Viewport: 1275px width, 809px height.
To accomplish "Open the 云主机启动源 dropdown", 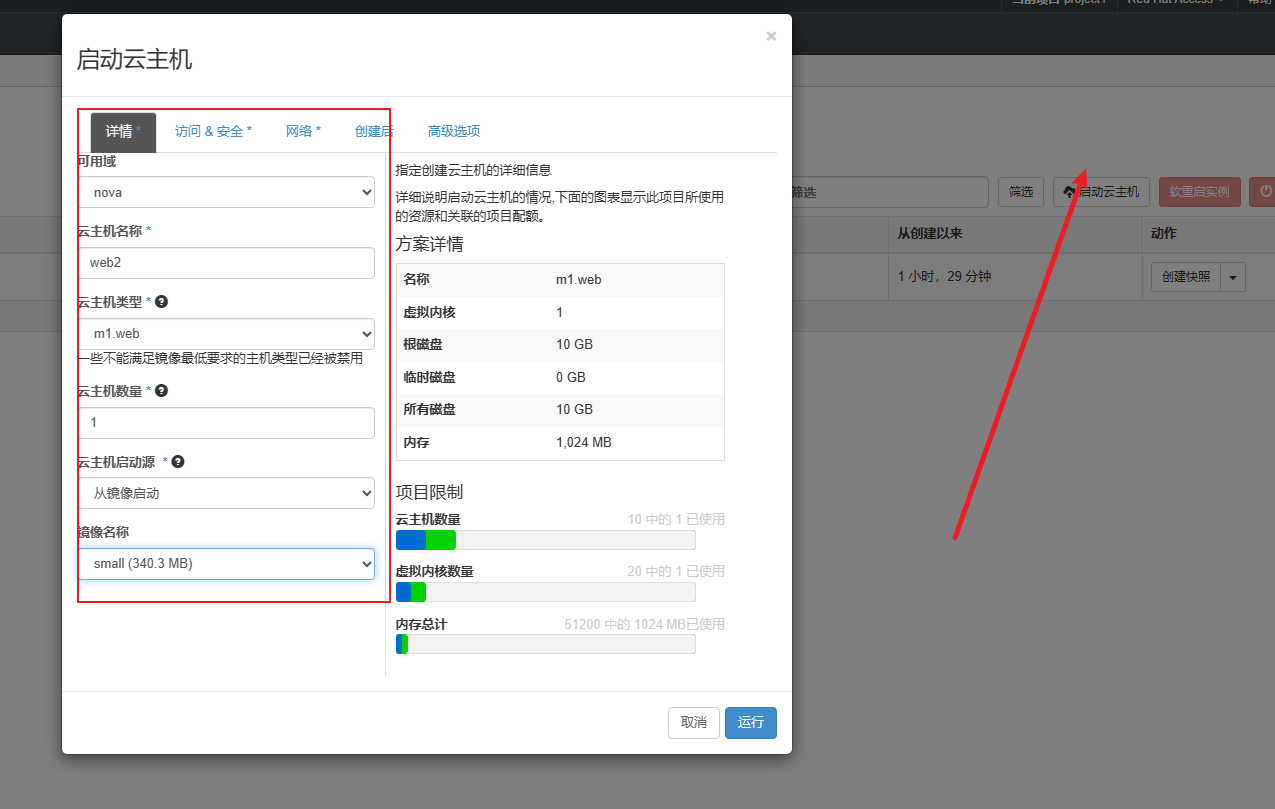I will point(226,493).
